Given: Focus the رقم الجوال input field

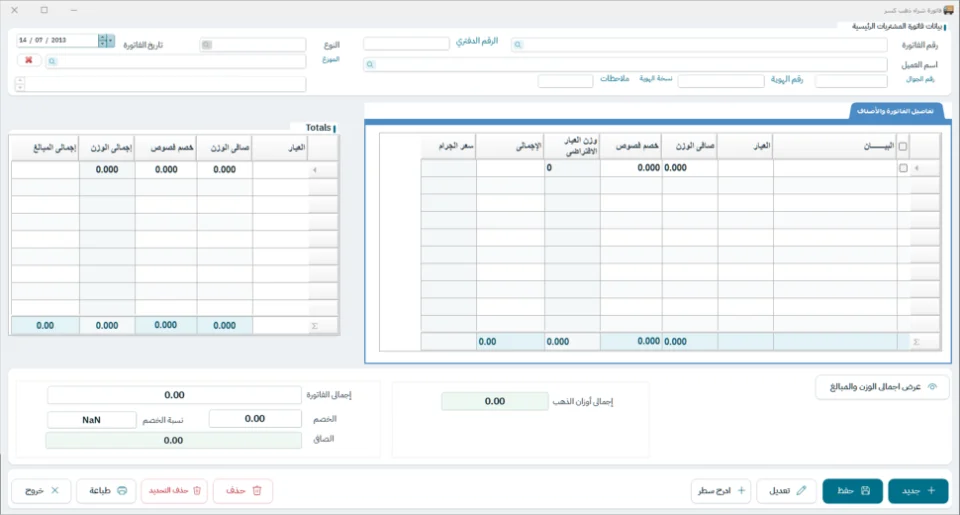Looking at the screenshot, I should click(851, 81).
